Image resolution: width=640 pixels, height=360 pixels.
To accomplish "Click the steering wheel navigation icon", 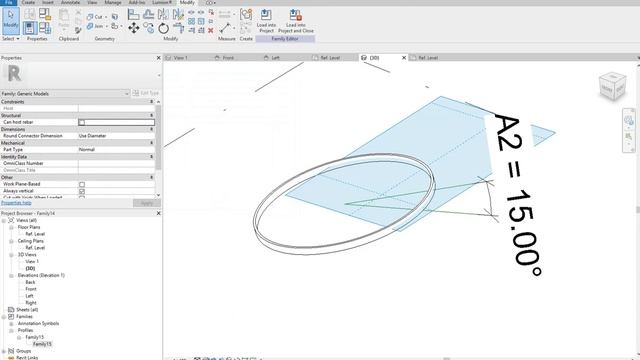I will point(629,120).
